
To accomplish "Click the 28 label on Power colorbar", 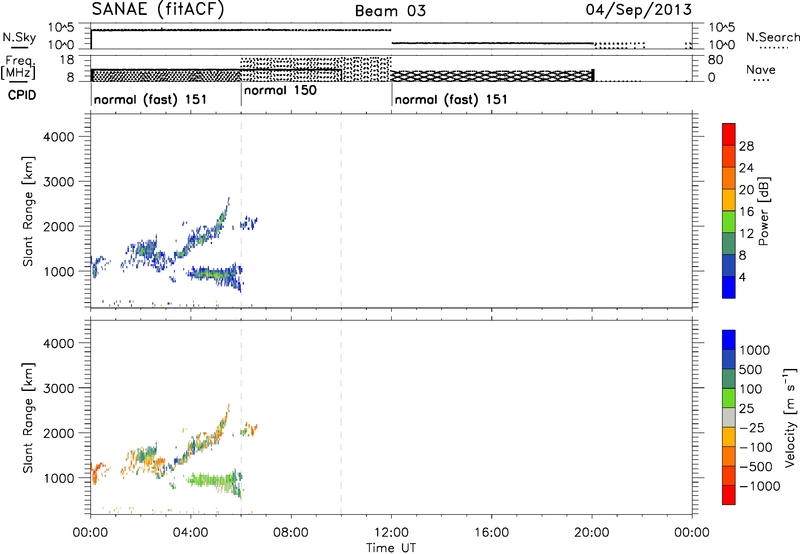I will 746,146.
